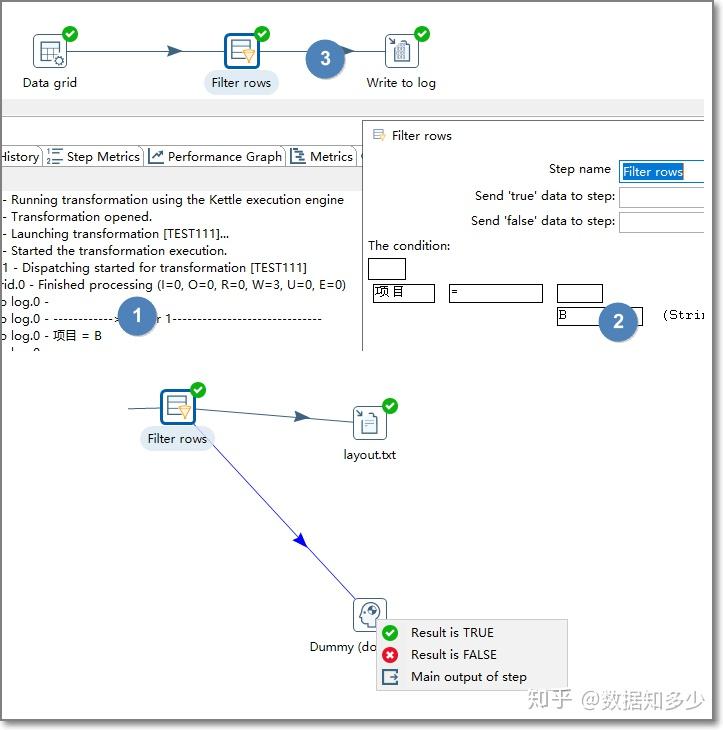Click the Write to log step label
This screenshot has width=723, height=730.
point(401,83)
